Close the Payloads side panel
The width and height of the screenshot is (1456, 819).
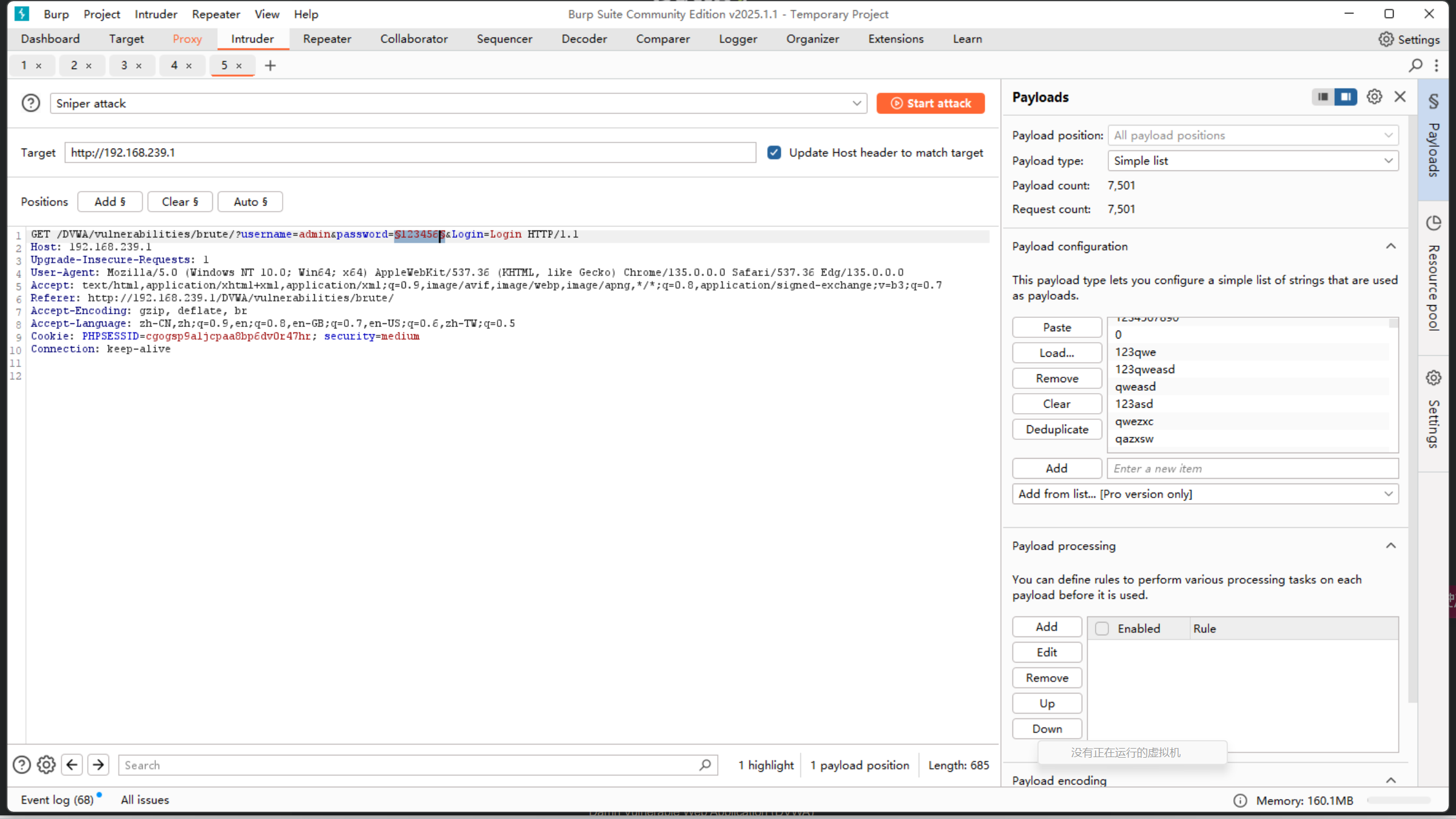coord(1400,96)
